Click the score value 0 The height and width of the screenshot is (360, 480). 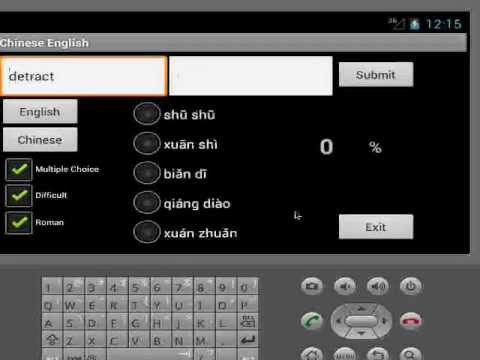[x=326, y=147]
